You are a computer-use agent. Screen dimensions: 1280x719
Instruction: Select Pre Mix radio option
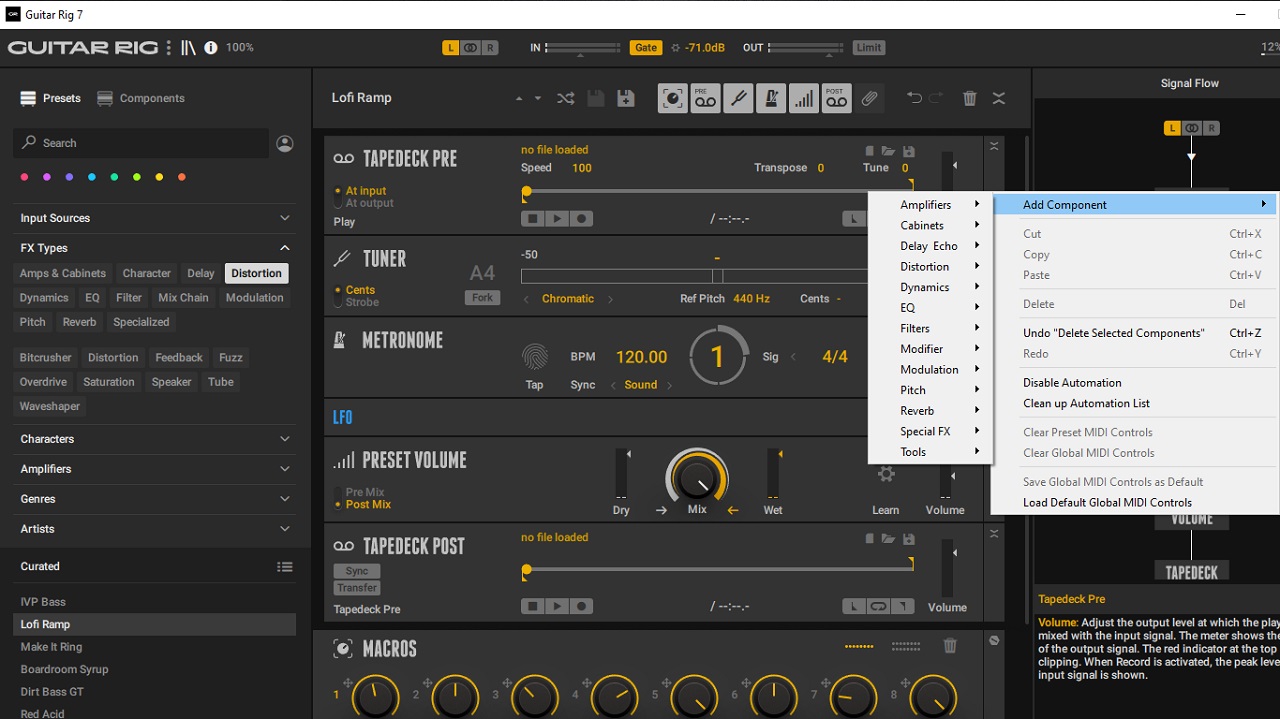(x=364, y=492)
